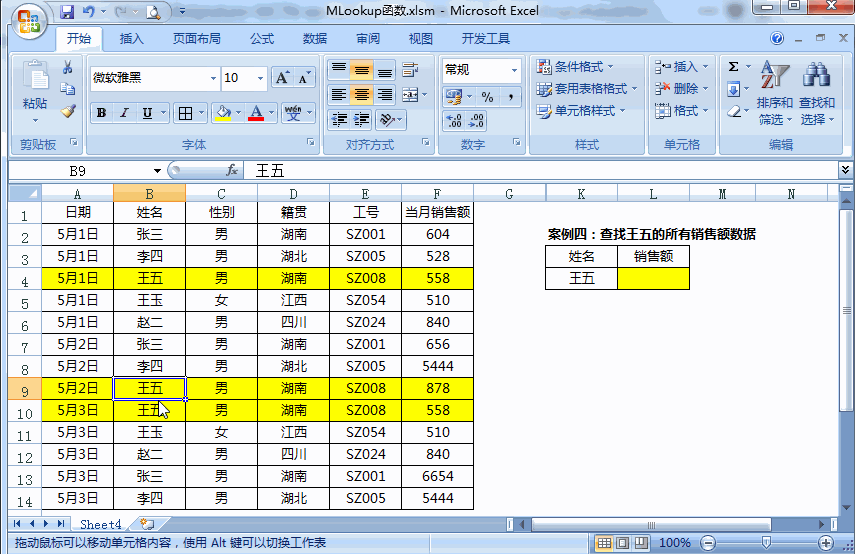Viewport: 855px width, 554px height.
Task: Click the 格式 cells button
Action: click(681, 111)
